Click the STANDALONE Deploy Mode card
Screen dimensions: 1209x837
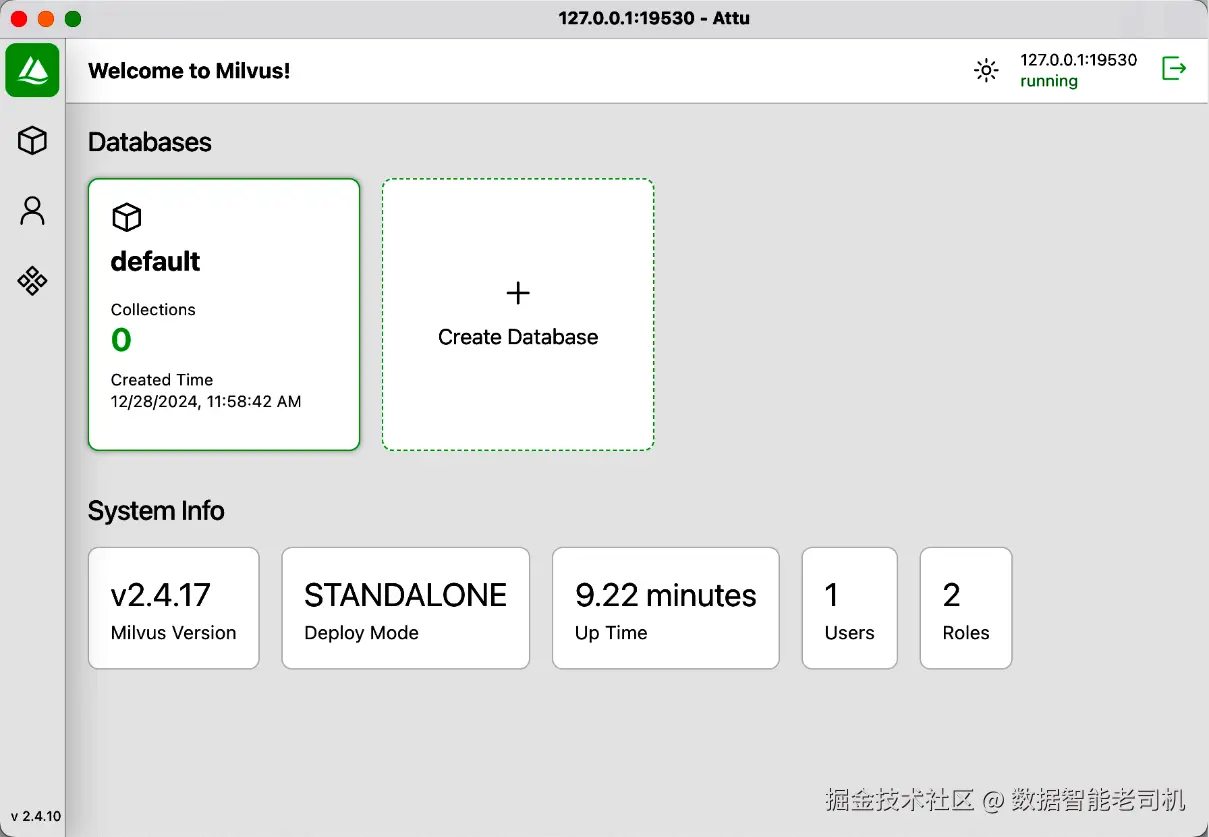click(x=406, y=608)
